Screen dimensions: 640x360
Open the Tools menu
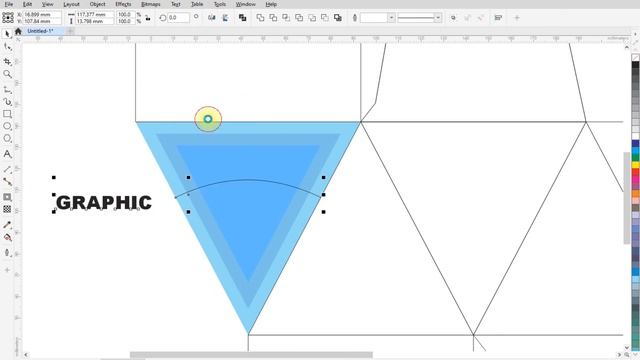(220, 4)
